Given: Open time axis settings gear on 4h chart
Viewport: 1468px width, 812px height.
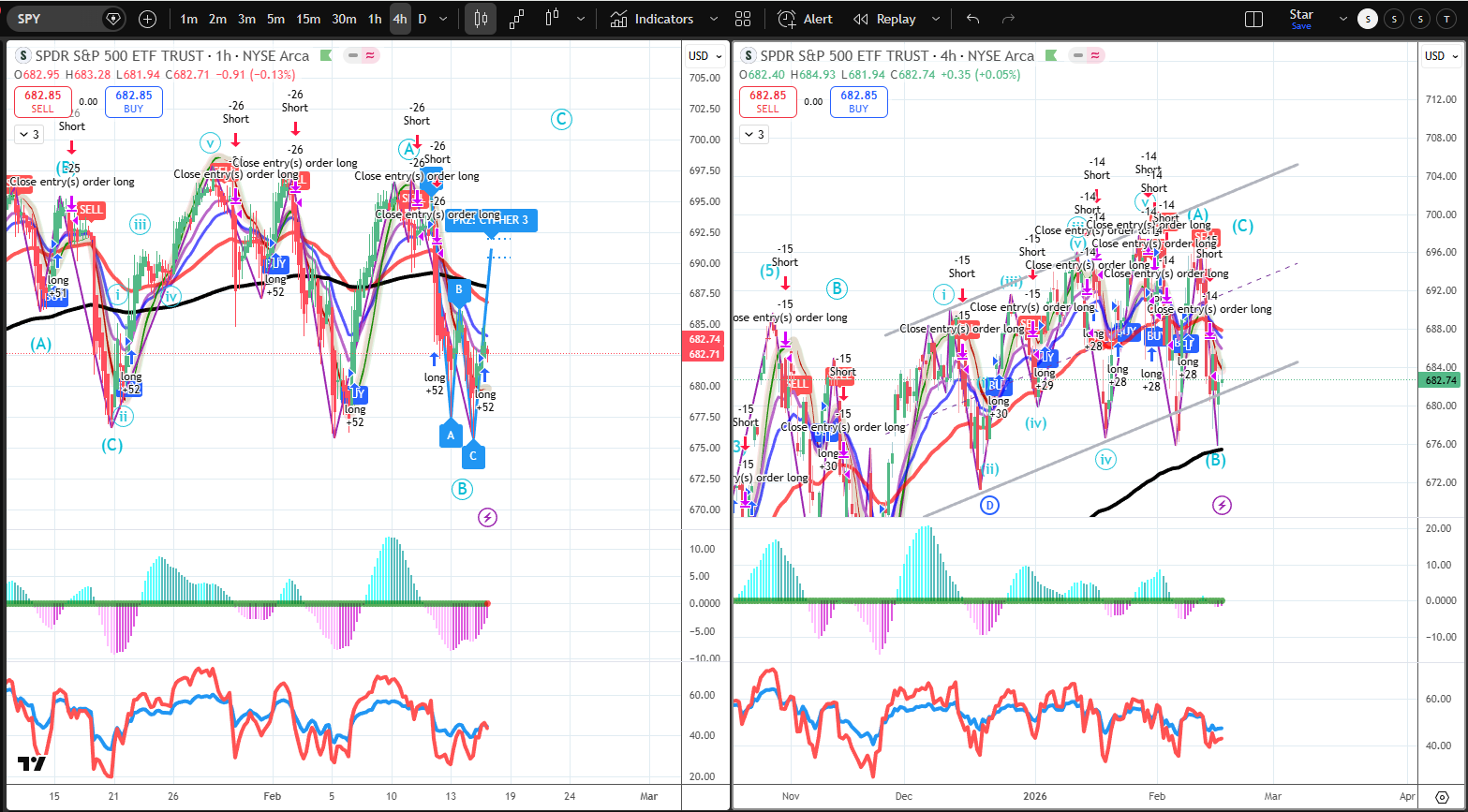Looking at the screenshot, I should [x=1442, y=795].
